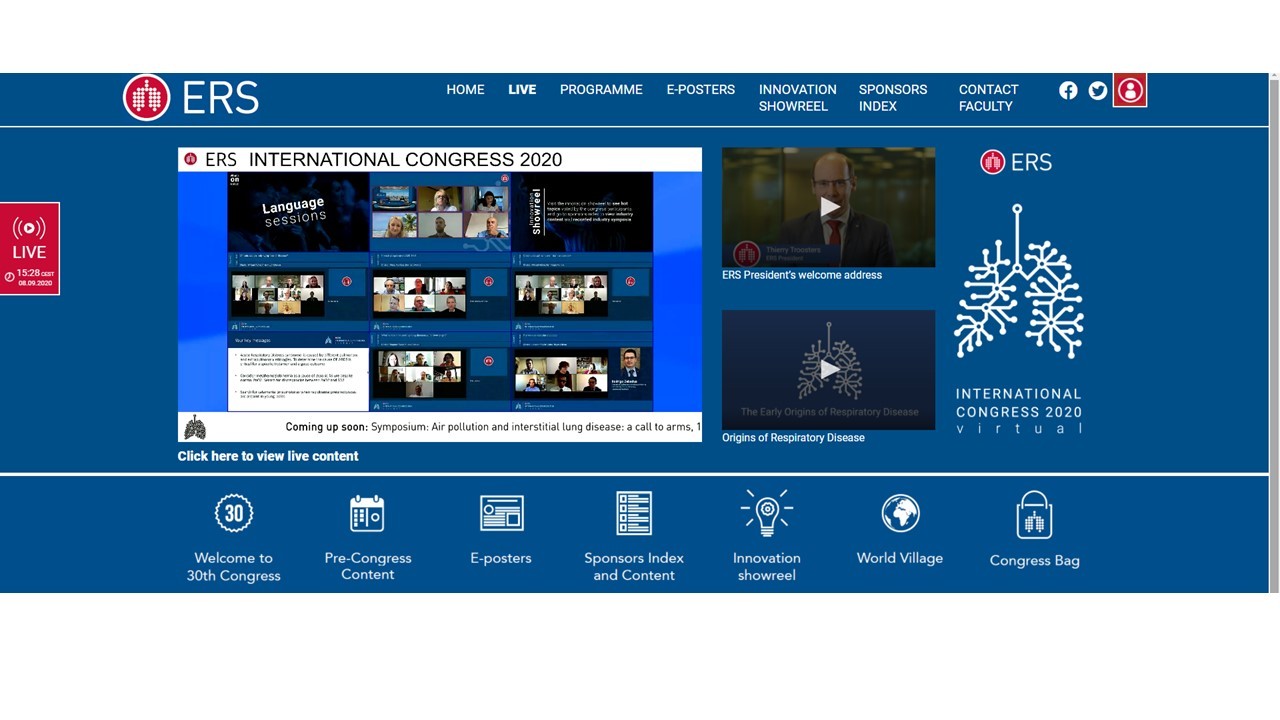The width and height of the screenshot is (1280, 720).
Task: Click 'World Village' label
Action: (x=900, y=558)
